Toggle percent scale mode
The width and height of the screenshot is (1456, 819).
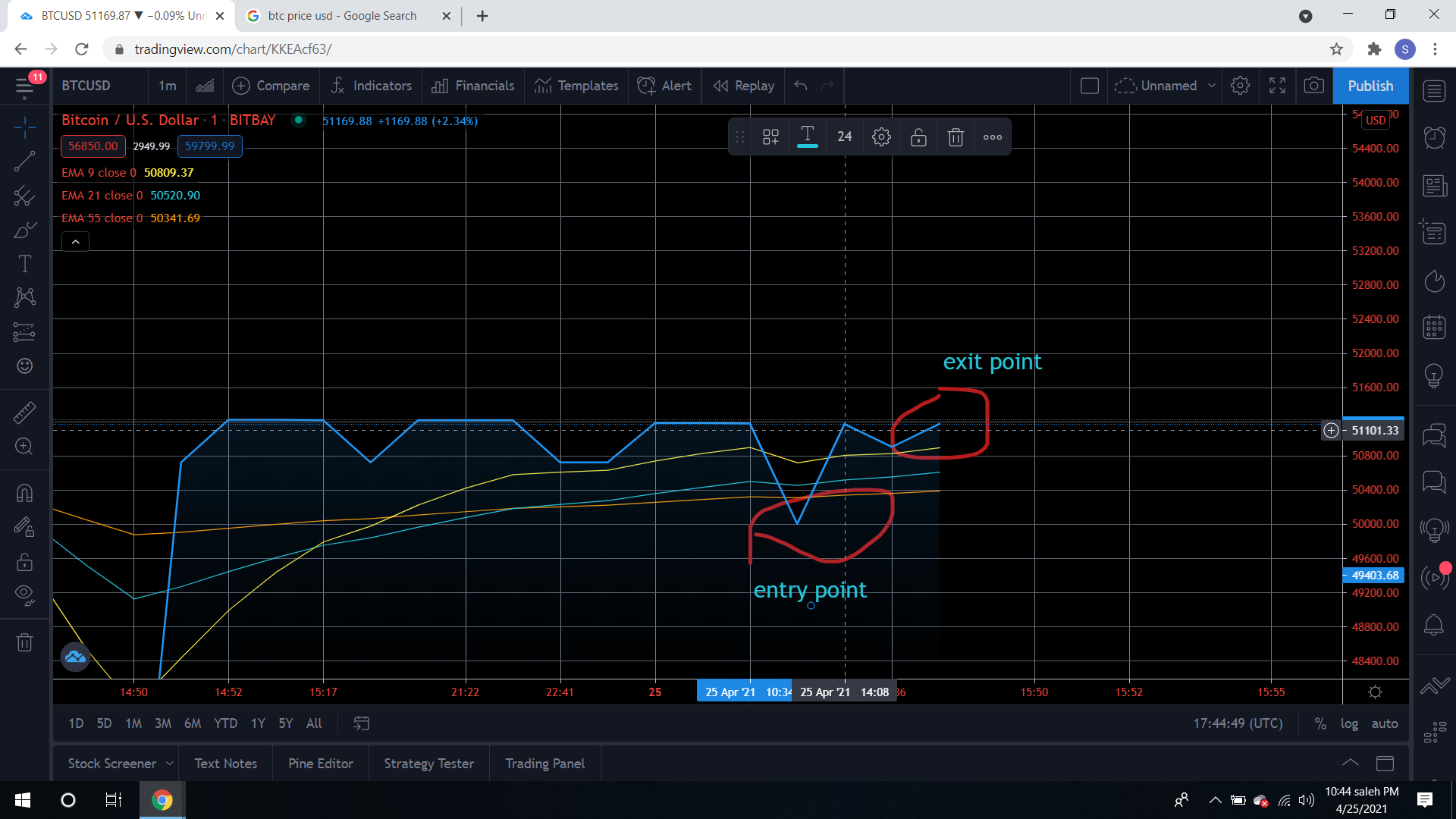click(x=1320, y=723)
